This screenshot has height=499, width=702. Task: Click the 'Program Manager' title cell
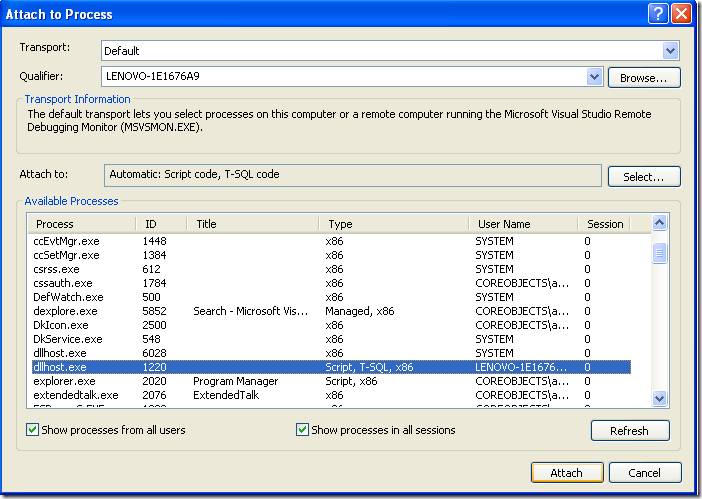pyautogui.click(x=235, y=381)
